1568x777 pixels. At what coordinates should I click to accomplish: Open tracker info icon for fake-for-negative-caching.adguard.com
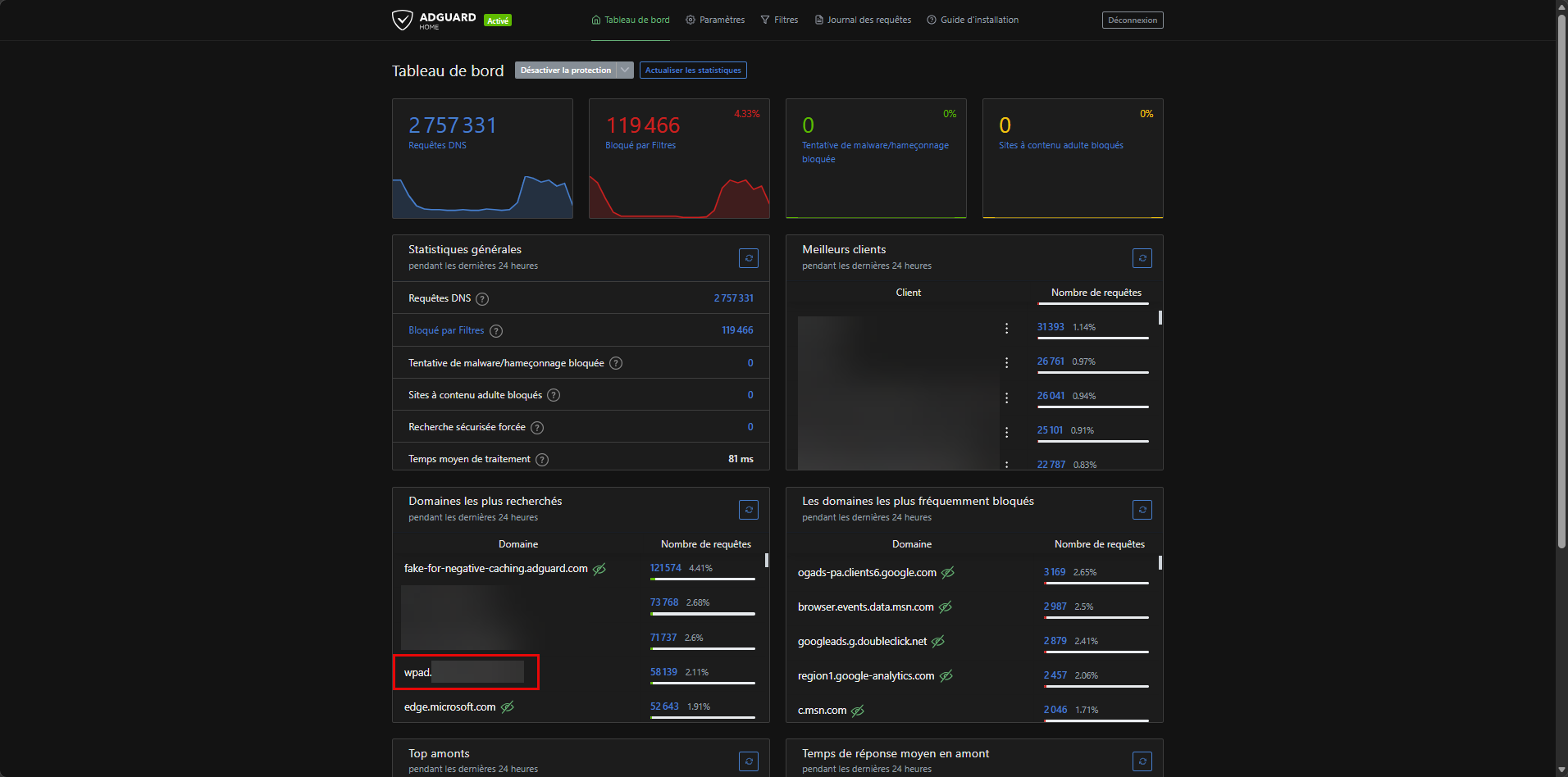point(599,569)
